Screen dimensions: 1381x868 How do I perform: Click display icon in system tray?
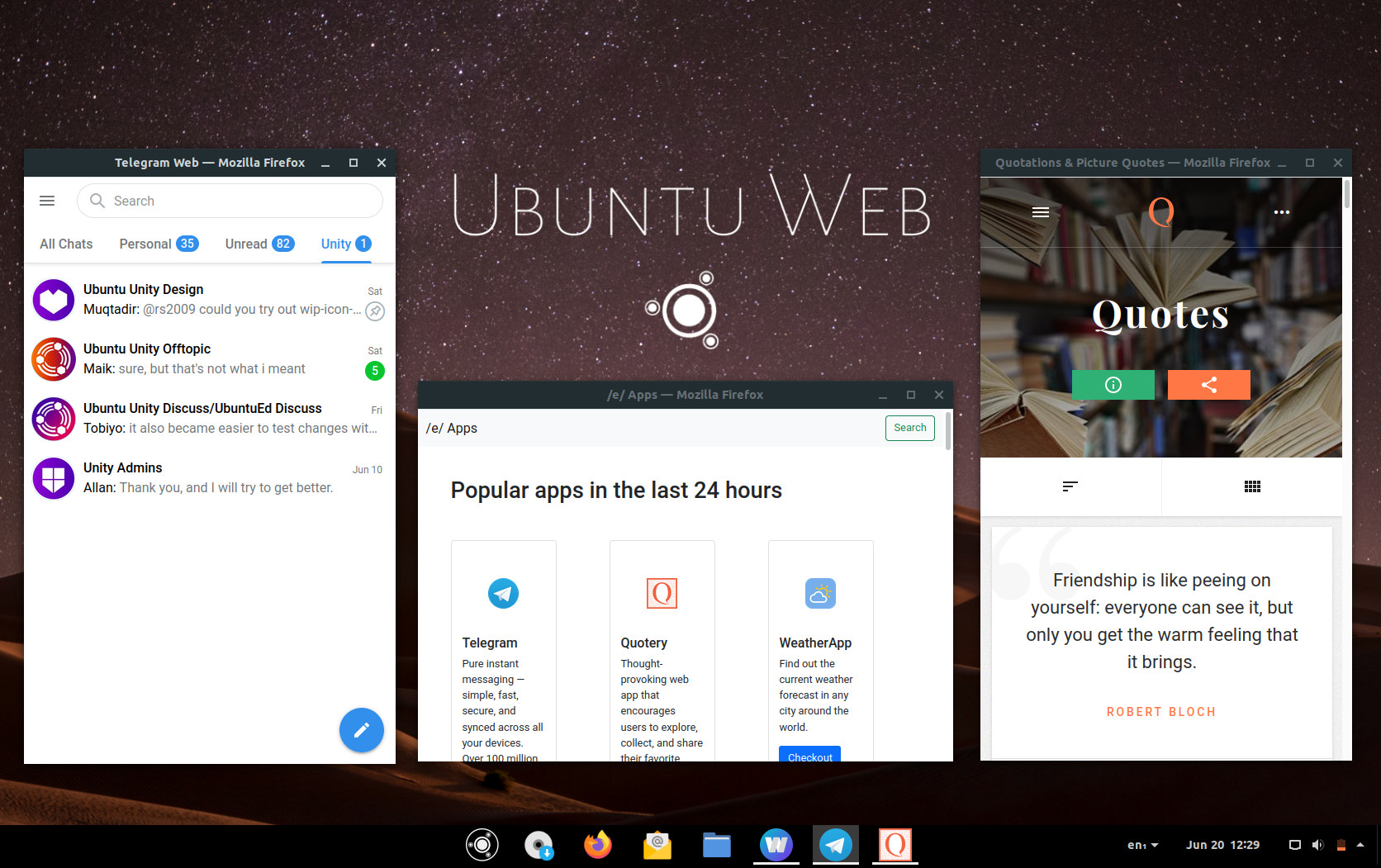pyautogui.click(x=1295, y=845)
